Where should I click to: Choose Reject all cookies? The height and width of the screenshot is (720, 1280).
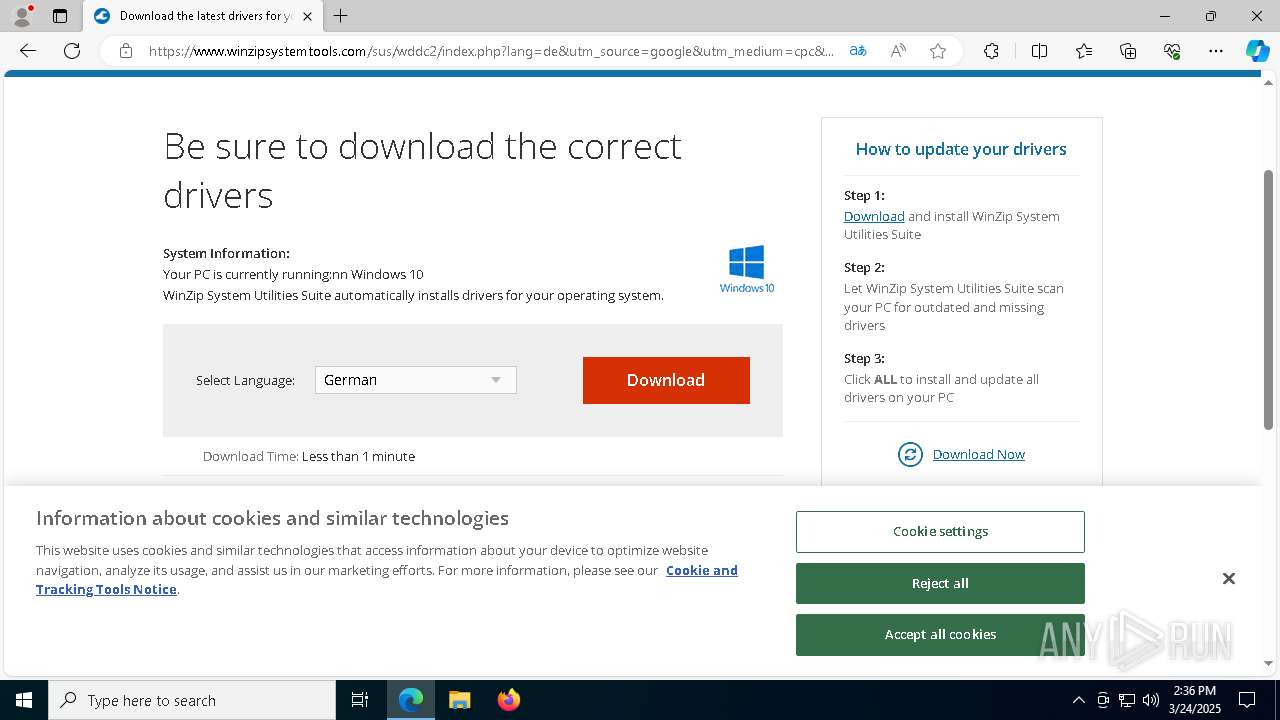(940, 583)
